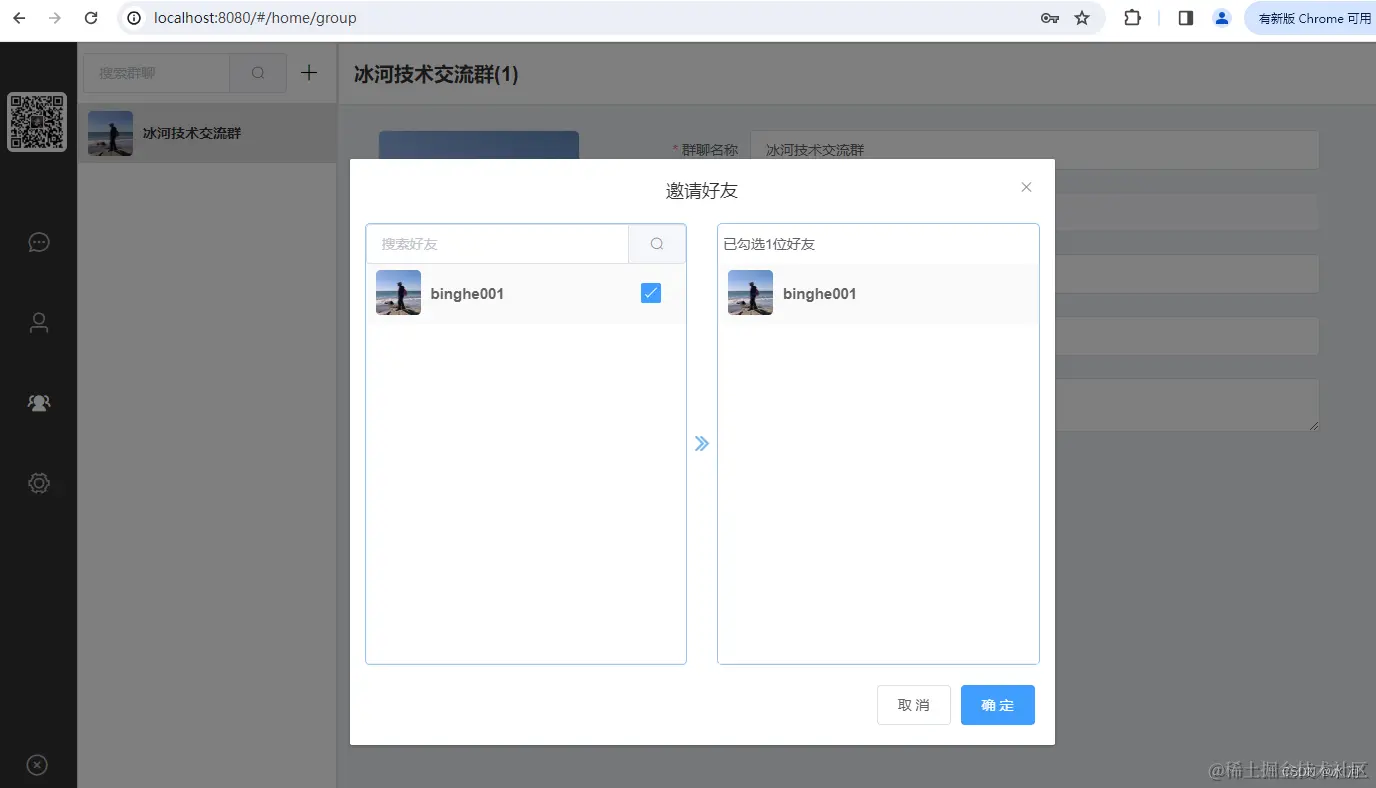Screen dimensions: 1376x788
Task: Bookmark the page with the star icon
Action: (1084, 17)
